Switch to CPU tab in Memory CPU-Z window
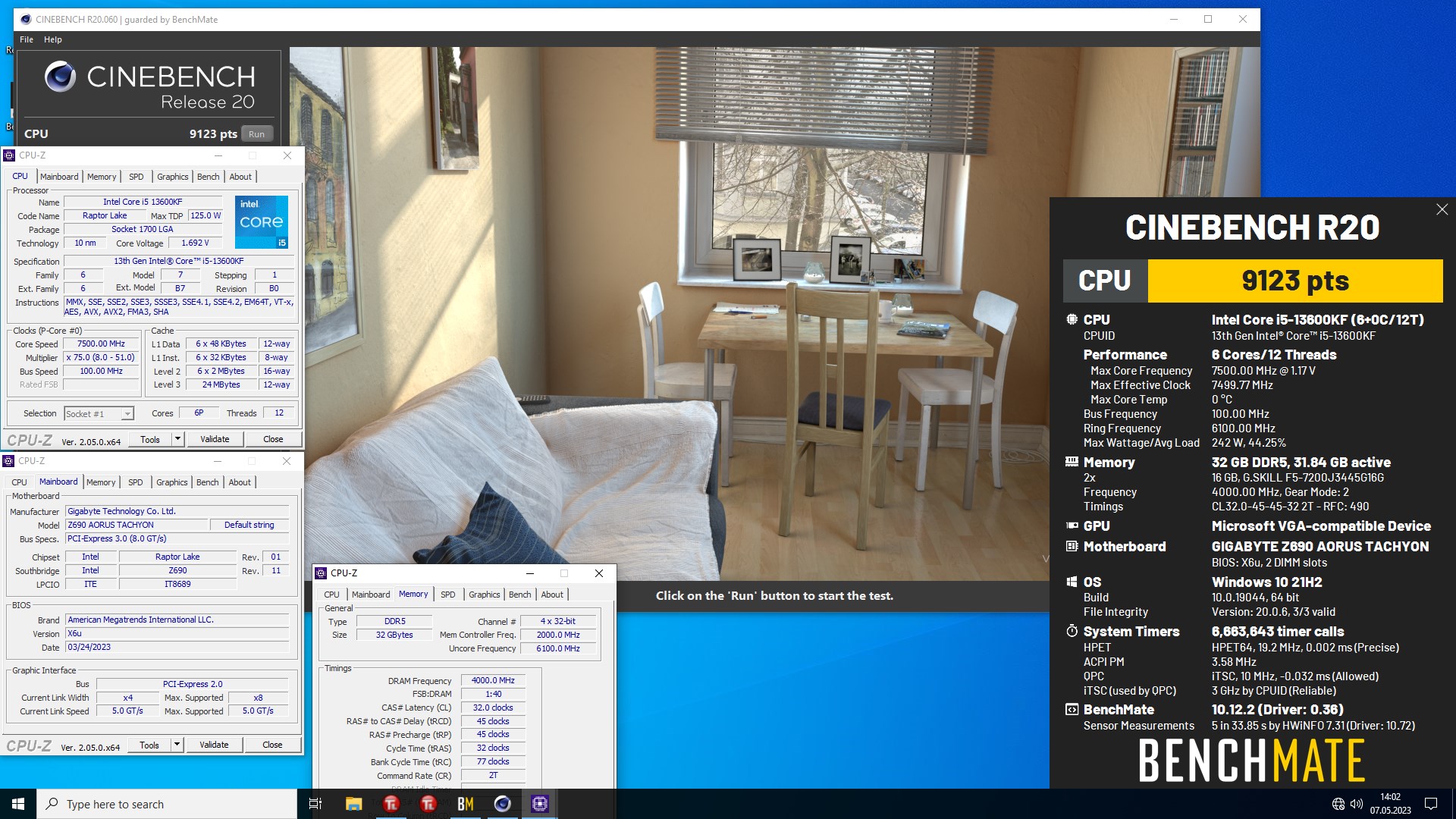1456x819 pixels. pos(332,595)
